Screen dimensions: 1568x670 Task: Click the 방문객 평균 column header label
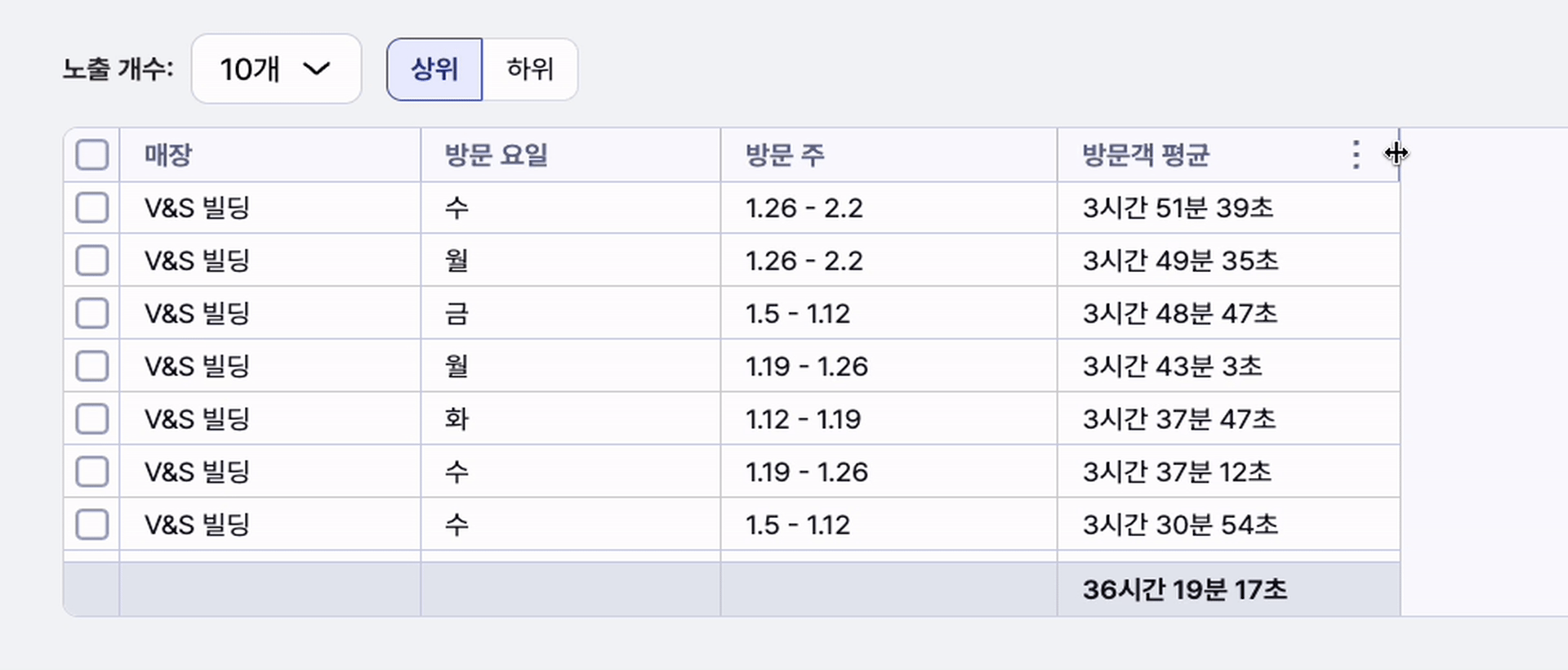coord(1145,154)
